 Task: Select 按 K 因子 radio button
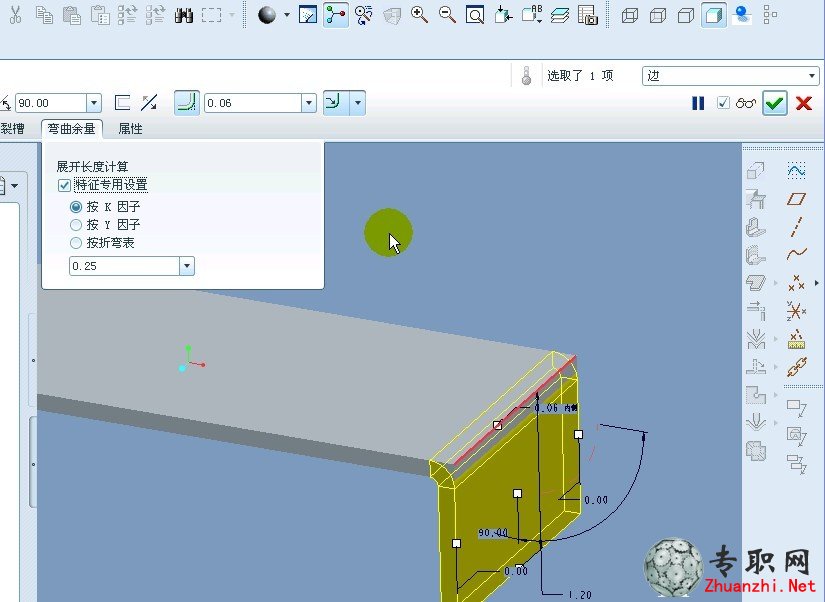(x=76, y=207)
